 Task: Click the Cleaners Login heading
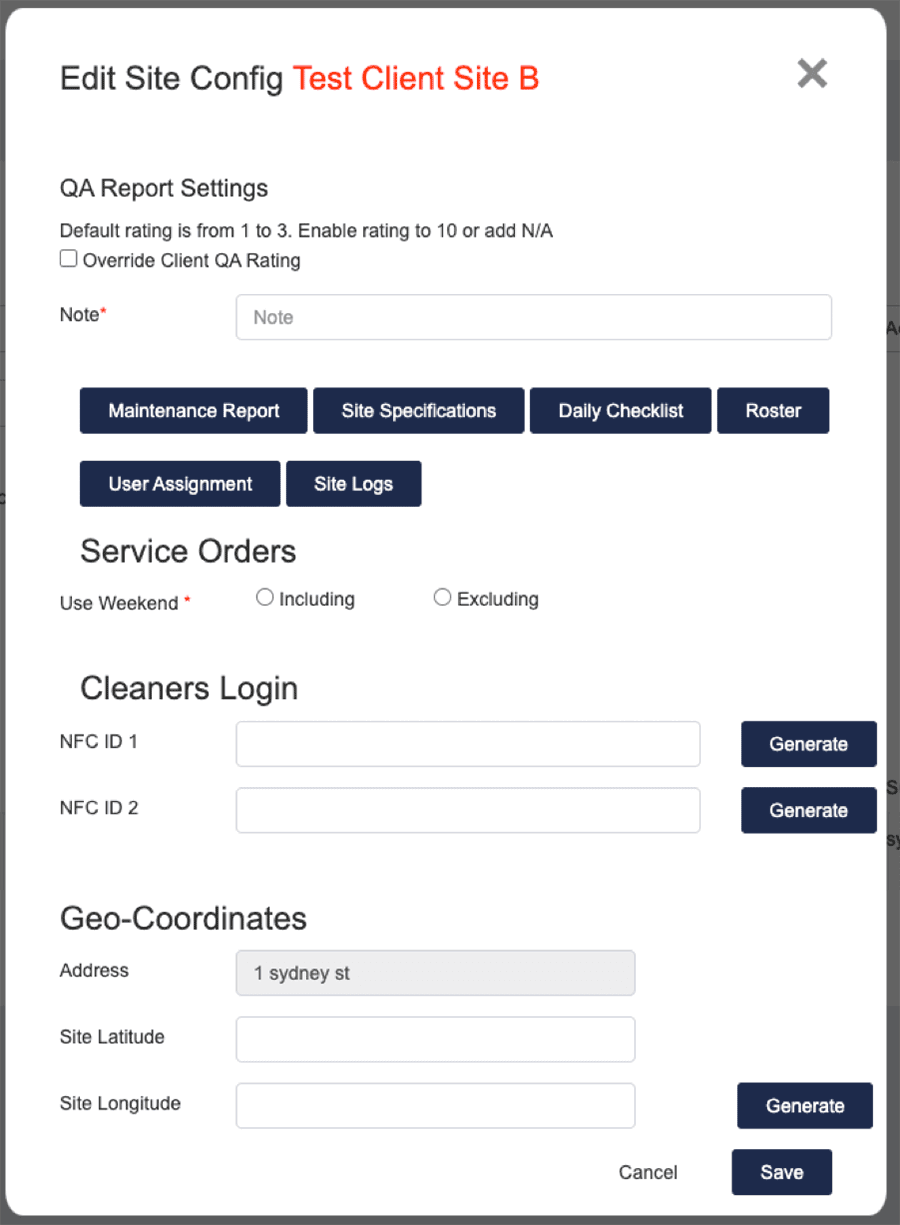point(189,688)
